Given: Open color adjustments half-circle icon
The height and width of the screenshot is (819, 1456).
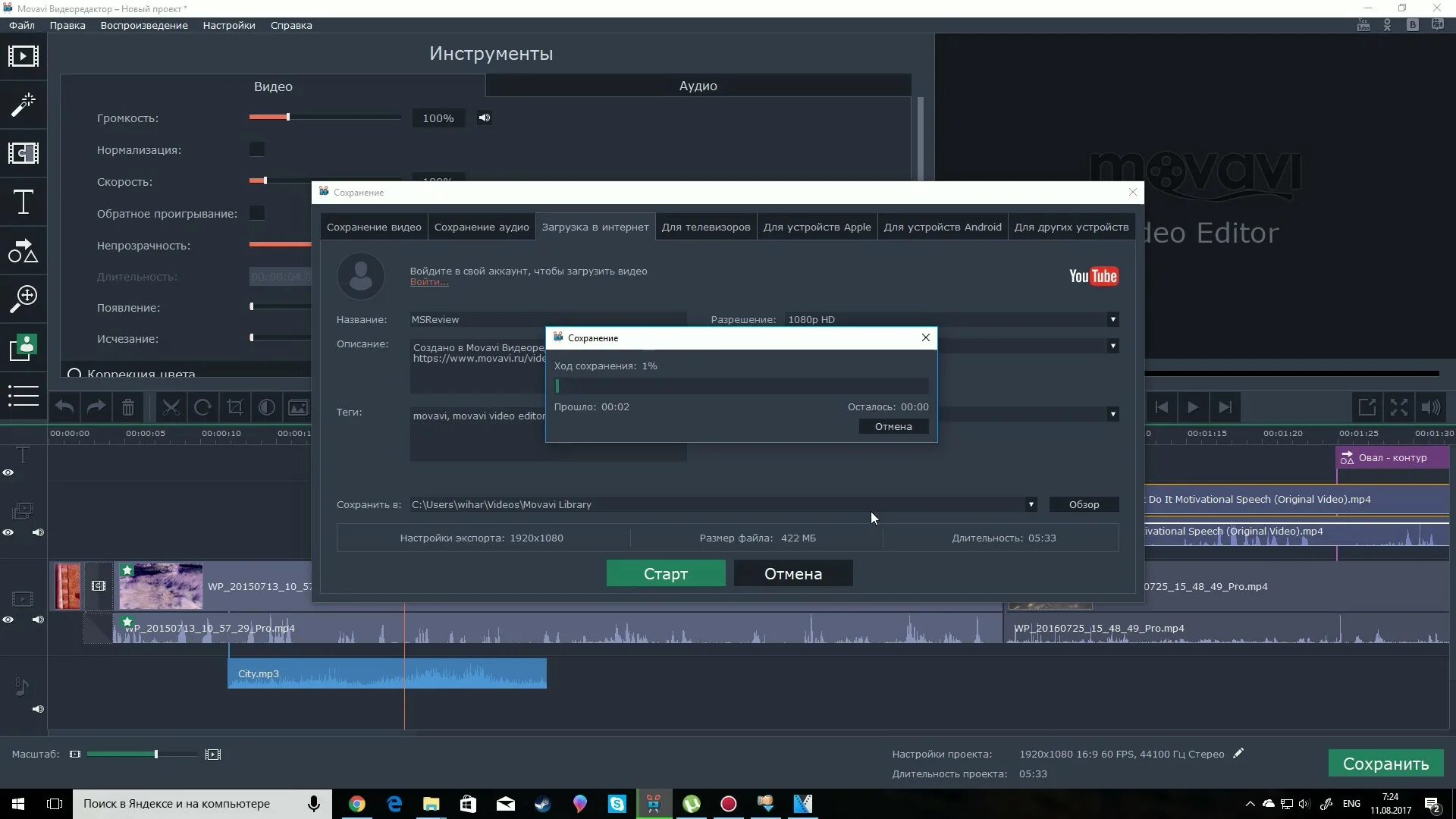Looking at the screenshot, I should pos(267,407).
